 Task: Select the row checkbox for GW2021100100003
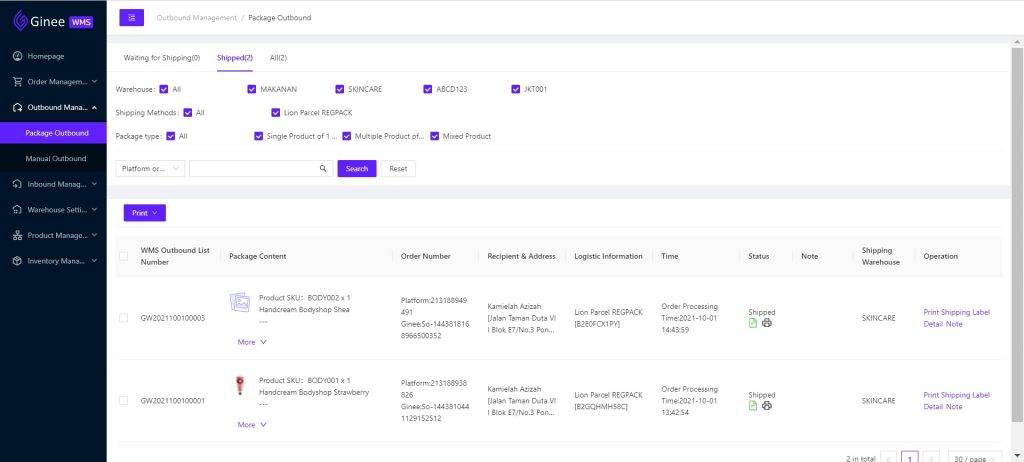point(123,318)
